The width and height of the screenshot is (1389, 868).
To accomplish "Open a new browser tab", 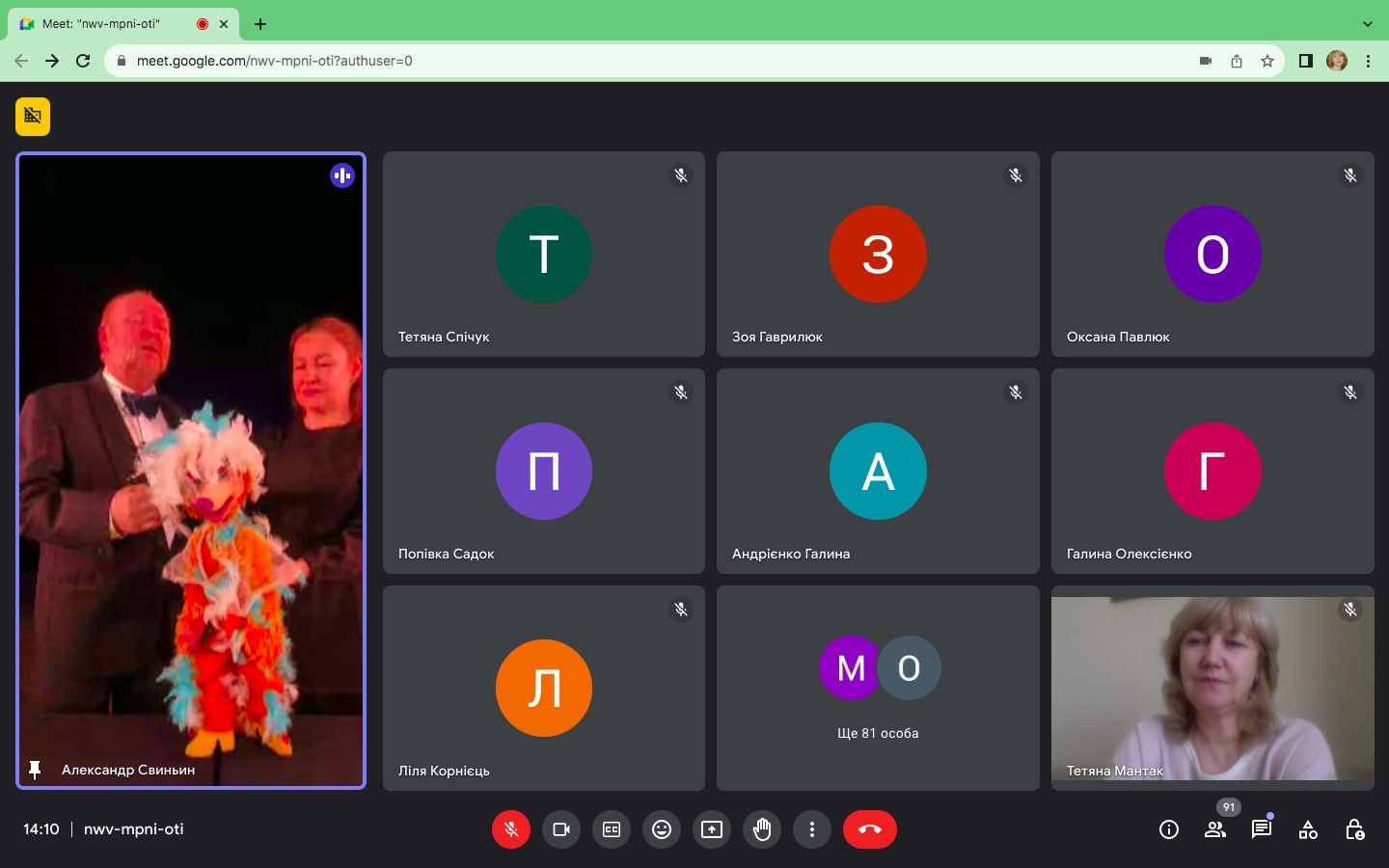I will pos(260,24).
